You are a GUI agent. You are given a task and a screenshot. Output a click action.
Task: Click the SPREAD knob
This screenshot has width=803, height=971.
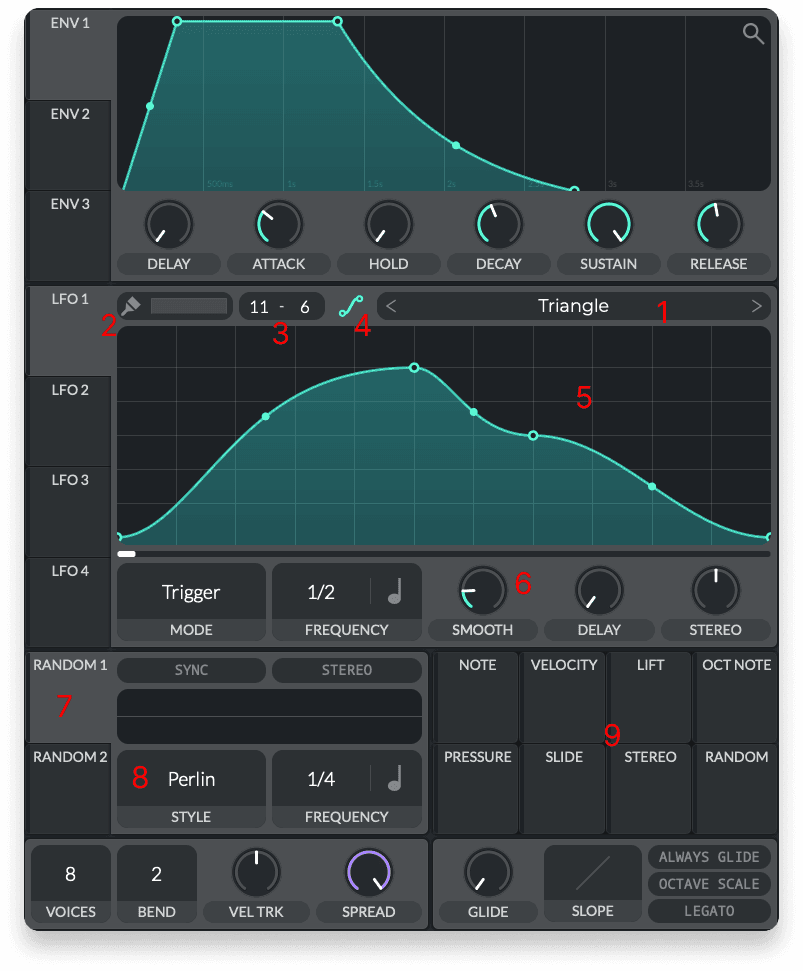pos(369,871)
